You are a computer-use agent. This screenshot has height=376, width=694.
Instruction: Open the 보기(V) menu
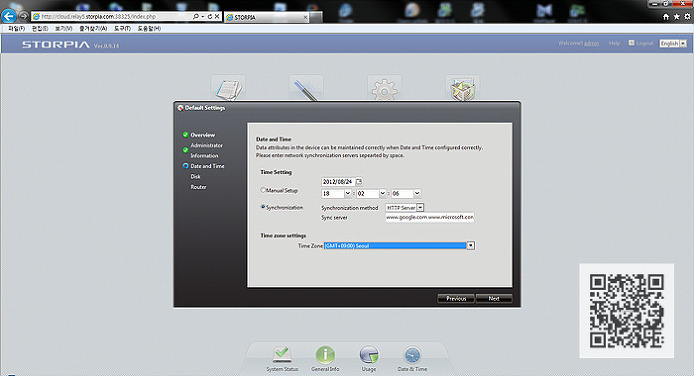pyautogui.click(x=64, y=28)
